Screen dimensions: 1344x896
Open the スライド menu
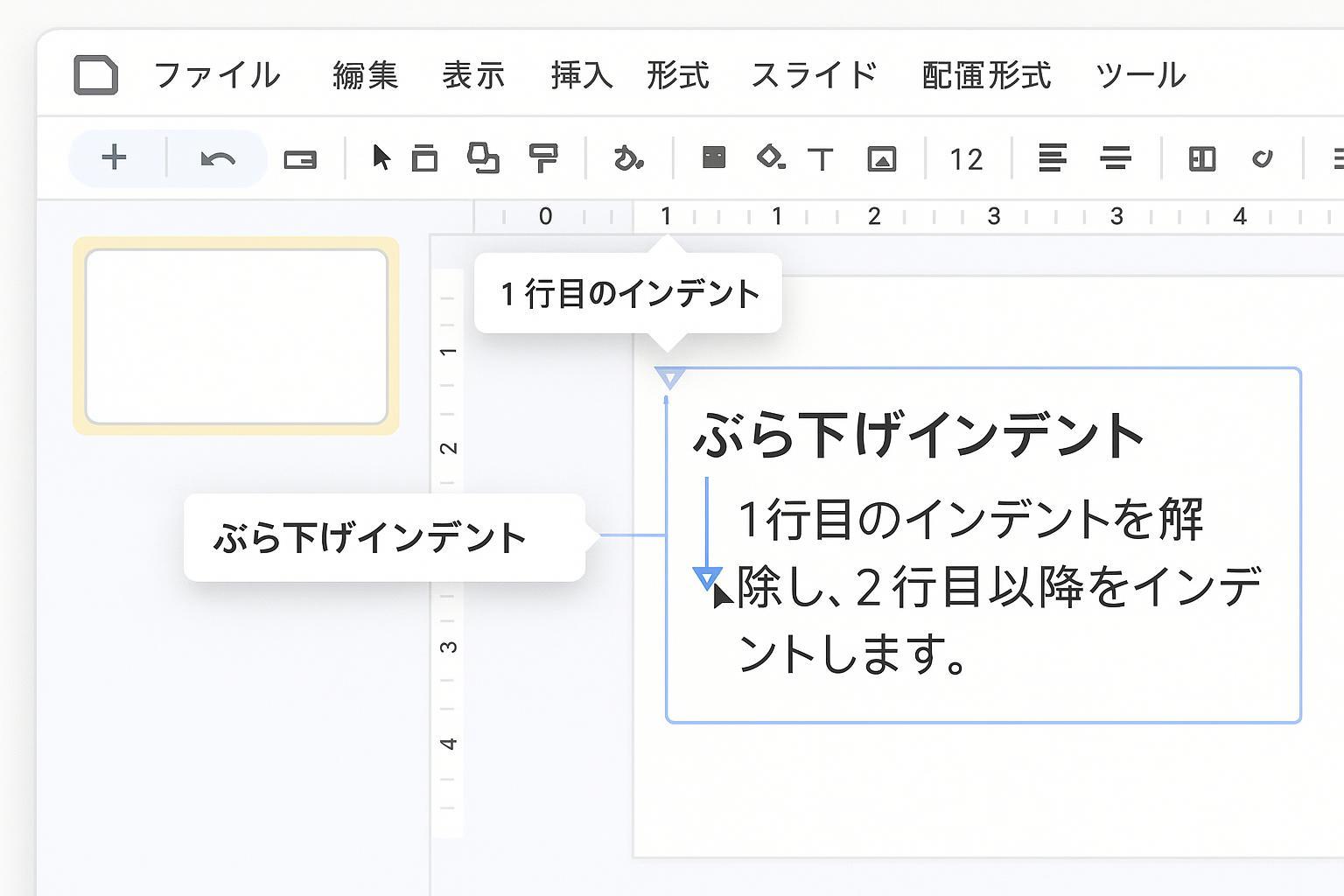(x=814, y=75)
